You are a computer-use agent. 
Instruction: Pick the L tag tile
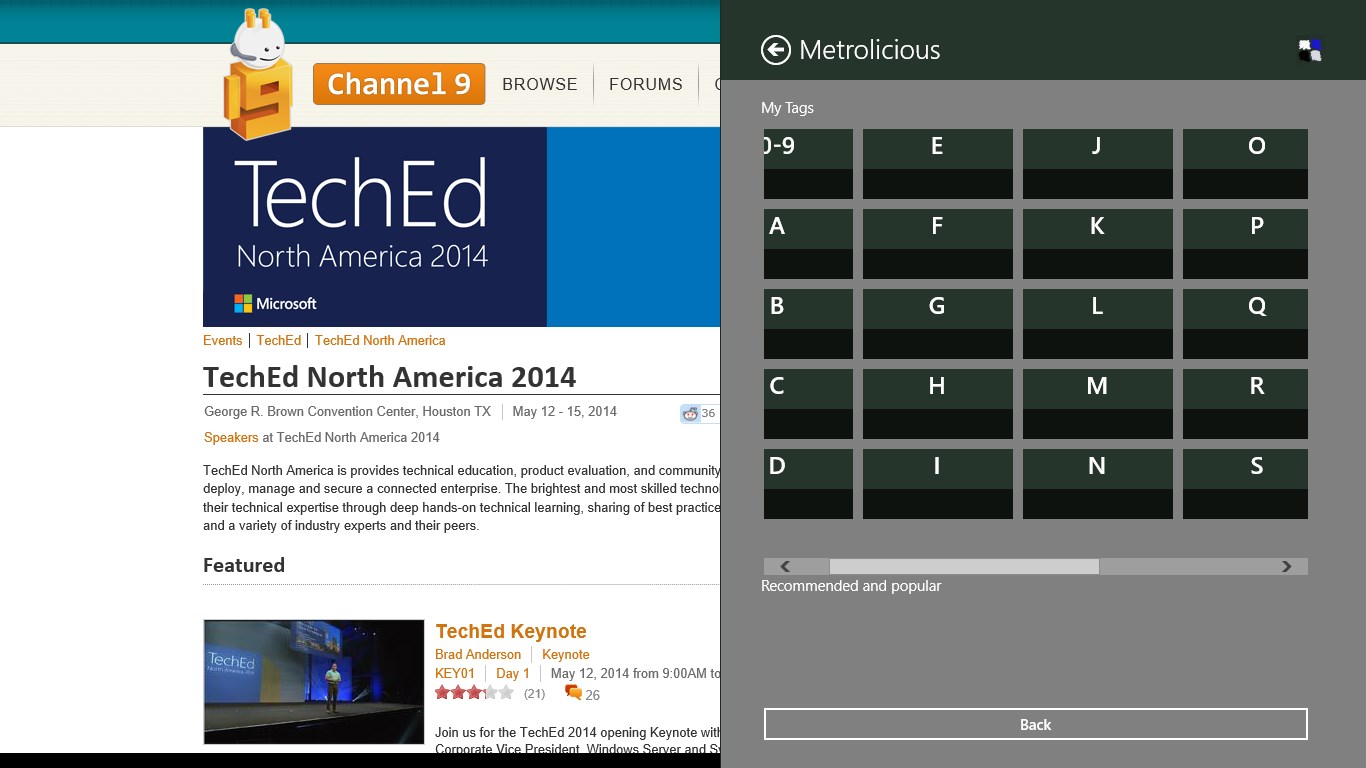point(1098,324)
